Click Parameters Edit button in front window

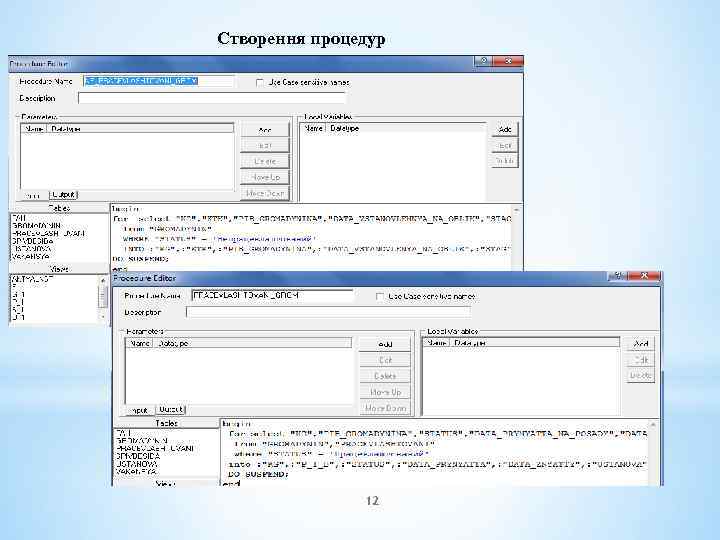385,360
